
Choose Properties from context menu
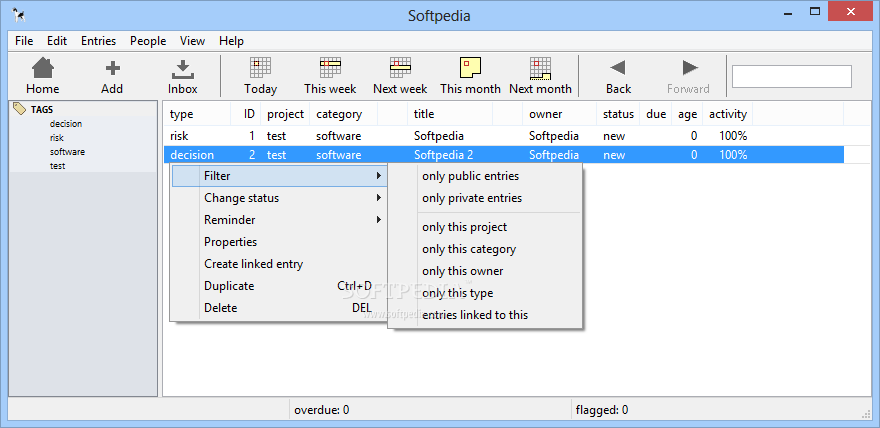click(x=279, y=242)
